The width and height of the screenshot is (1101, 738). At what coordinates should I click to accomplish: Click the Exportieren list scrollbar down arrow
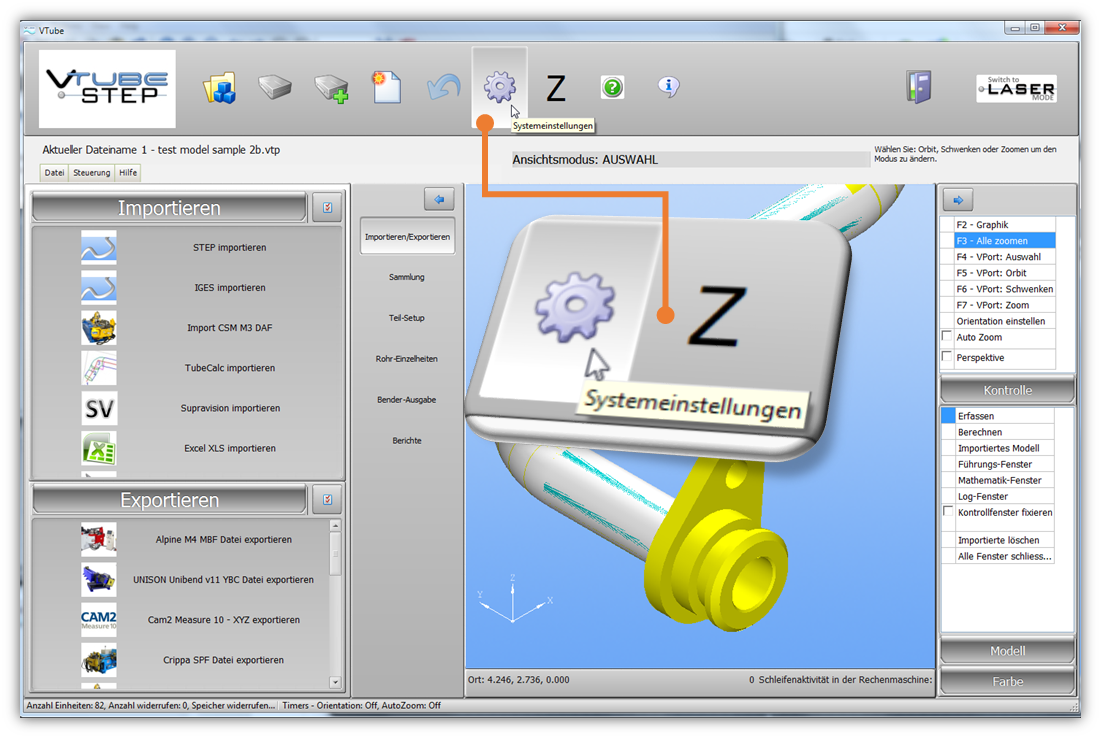click(335, 681)
